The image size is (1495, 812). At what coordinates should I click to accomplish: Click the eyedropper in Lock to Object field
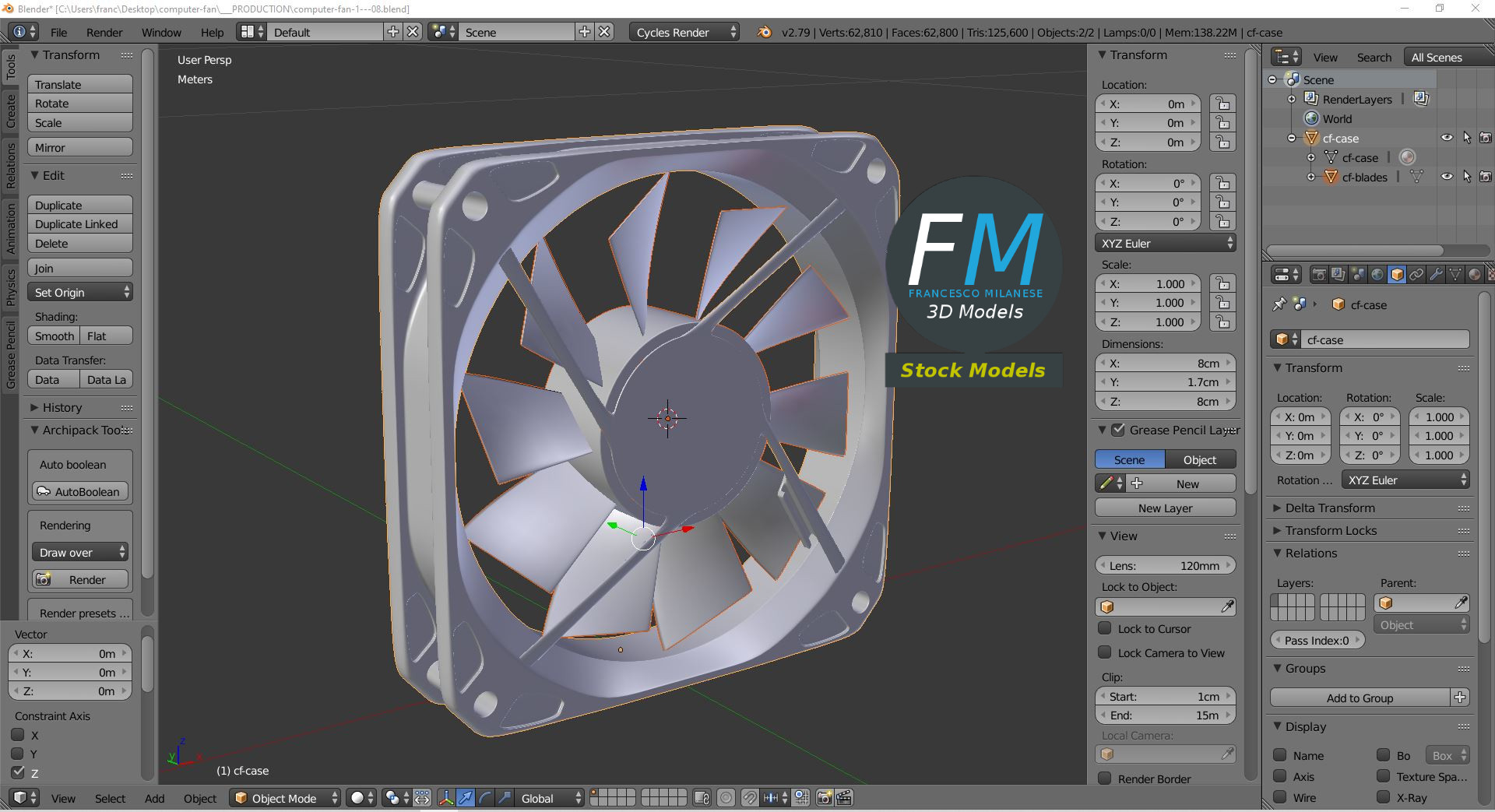(x=1227, y=606)
